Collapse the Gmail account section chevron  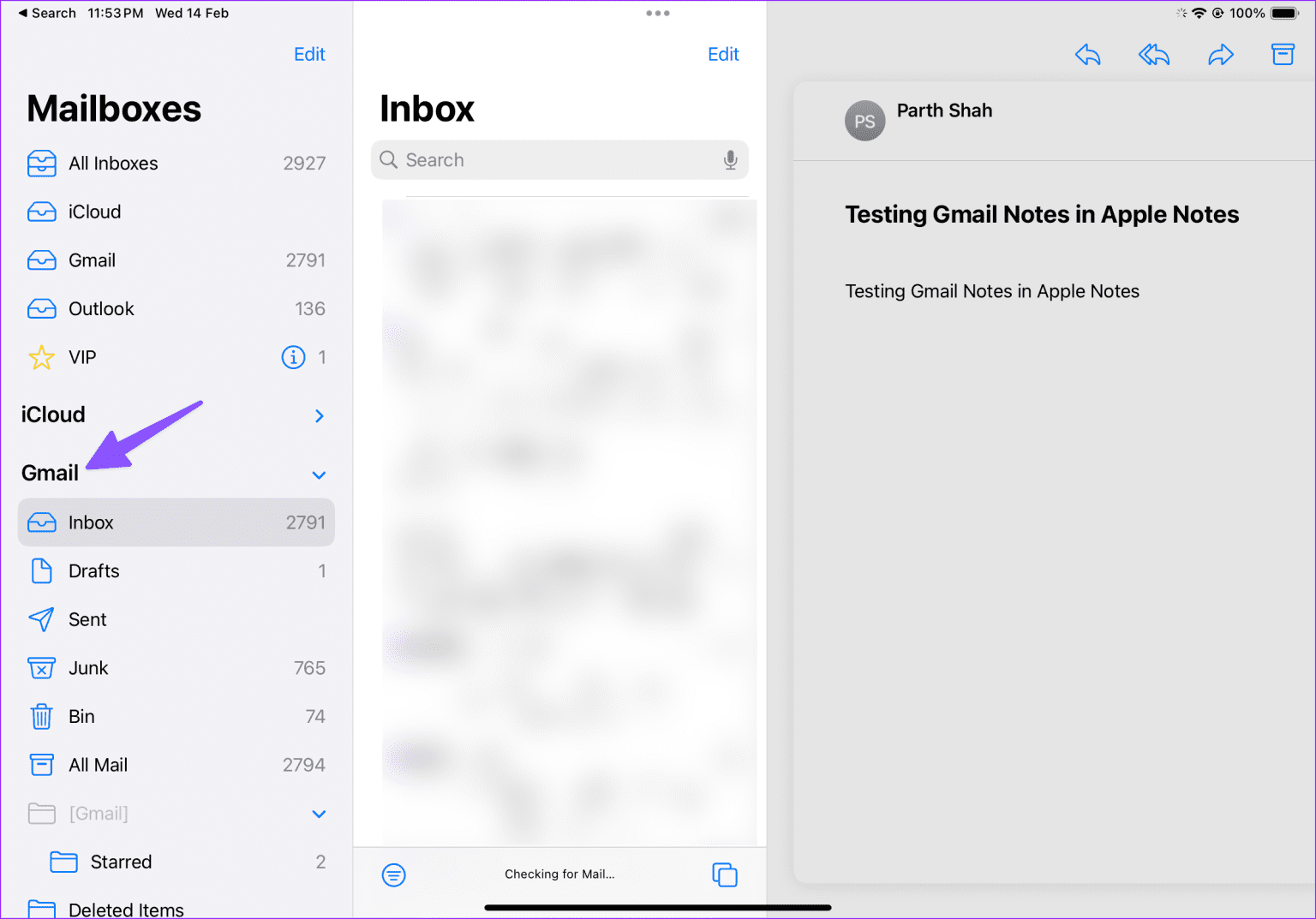coord(320,475)
